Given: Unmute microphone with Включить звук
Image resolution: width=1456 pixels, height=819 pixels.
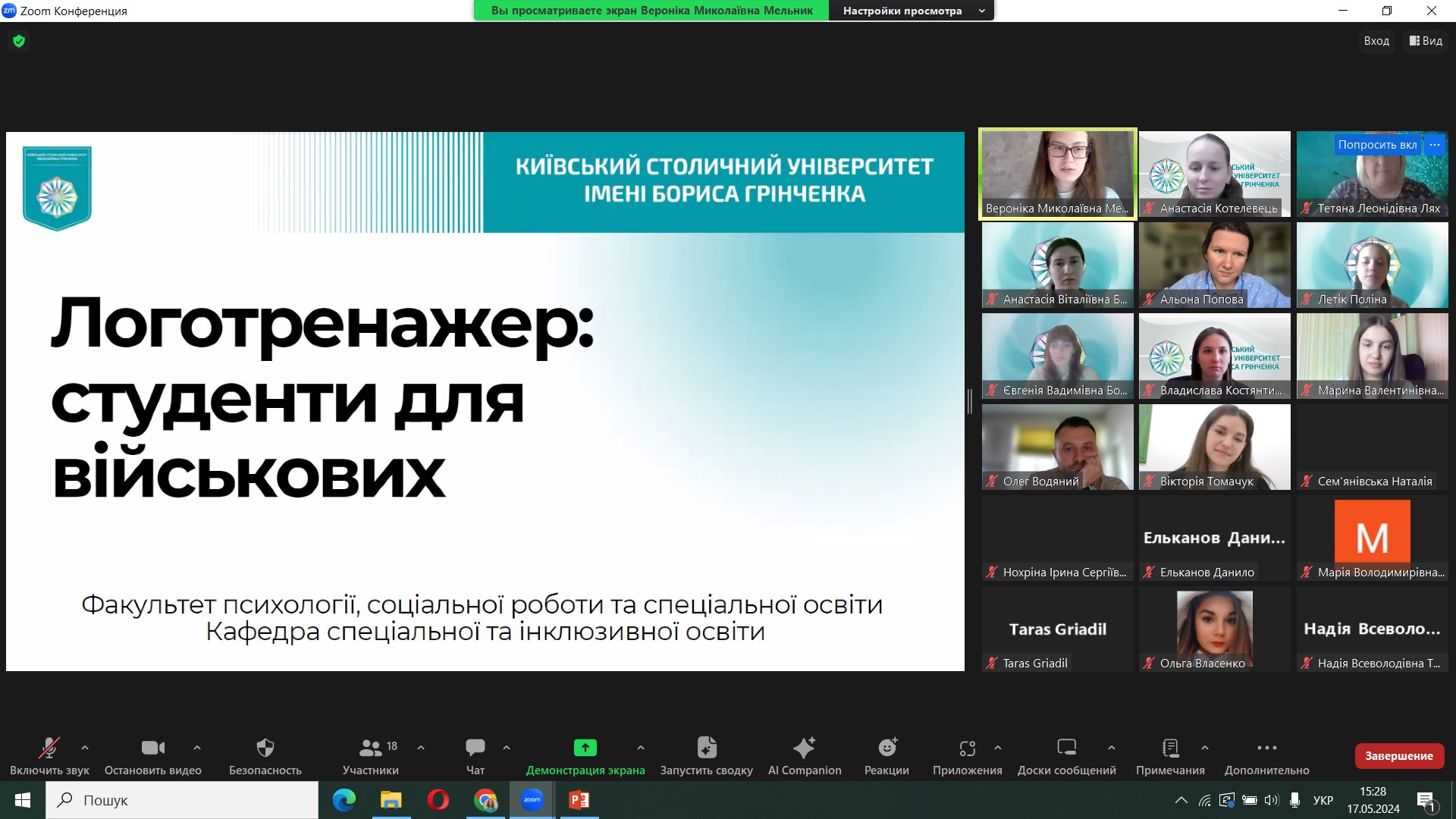Looking at the screenshot, I should coord(49,748).
